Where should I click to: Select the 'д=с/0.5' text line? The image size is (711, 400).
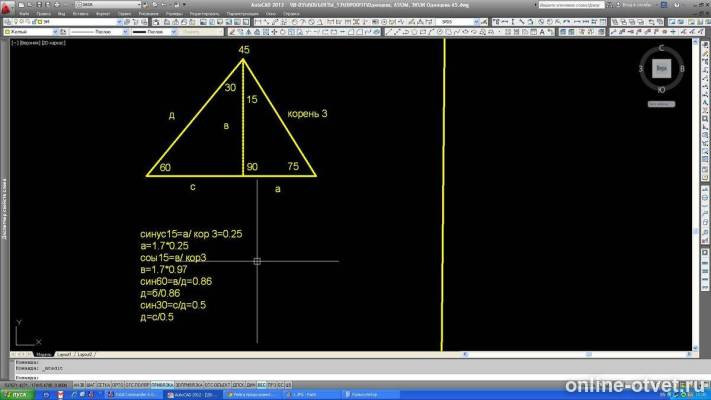tap(157, 317)
